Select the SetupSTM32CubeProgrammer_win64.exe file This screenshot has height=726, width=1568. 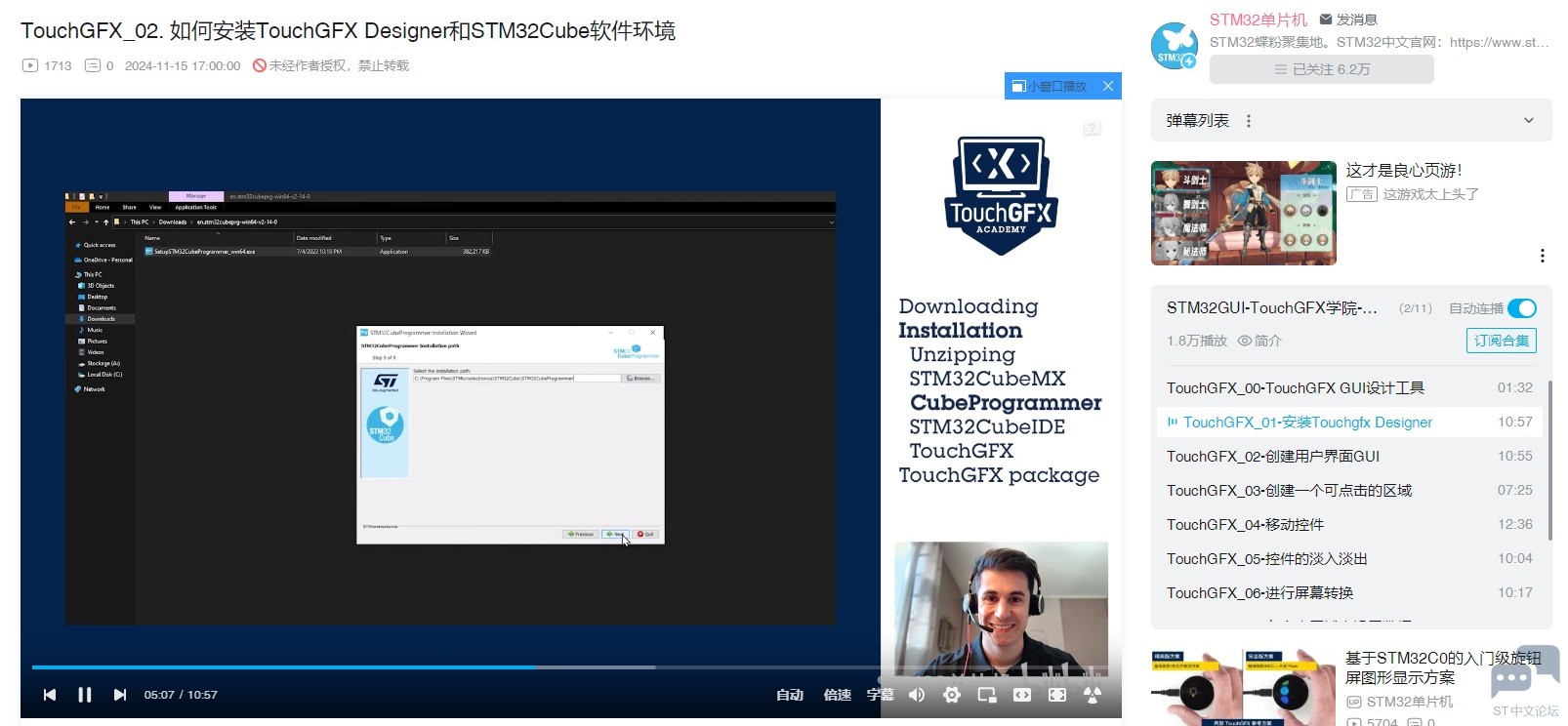click(317, 252)
